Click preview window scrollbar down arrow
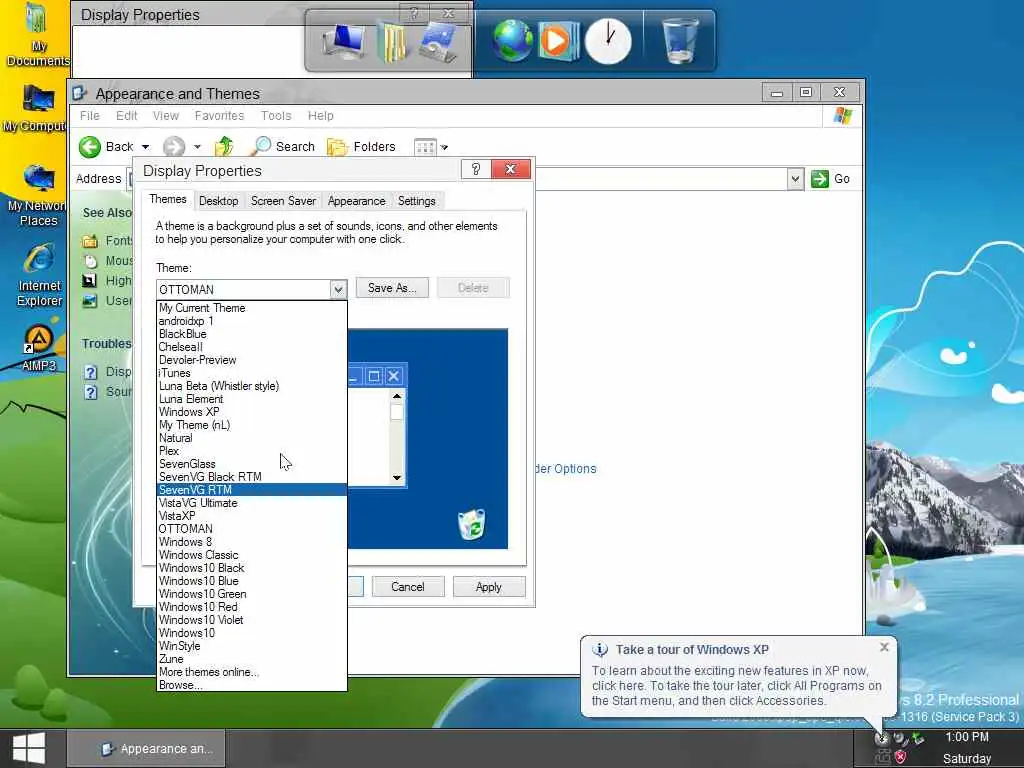The height and width of the screenshot is (768, 1024). 397,477
